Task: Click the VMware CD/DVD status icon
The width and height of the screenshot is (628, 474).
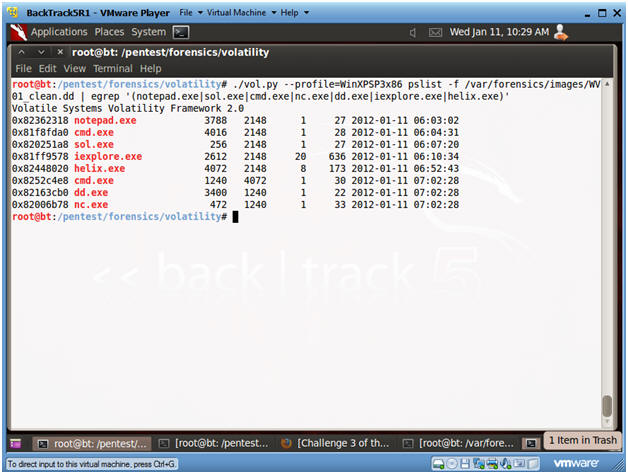Action: click(x=452, y=464)
